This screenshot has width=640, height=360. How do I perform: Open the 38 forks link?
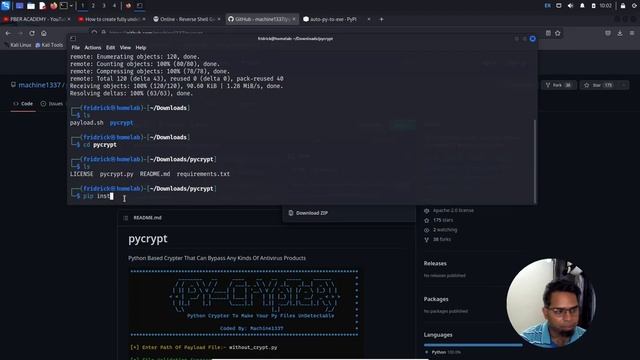click(442, 240)
